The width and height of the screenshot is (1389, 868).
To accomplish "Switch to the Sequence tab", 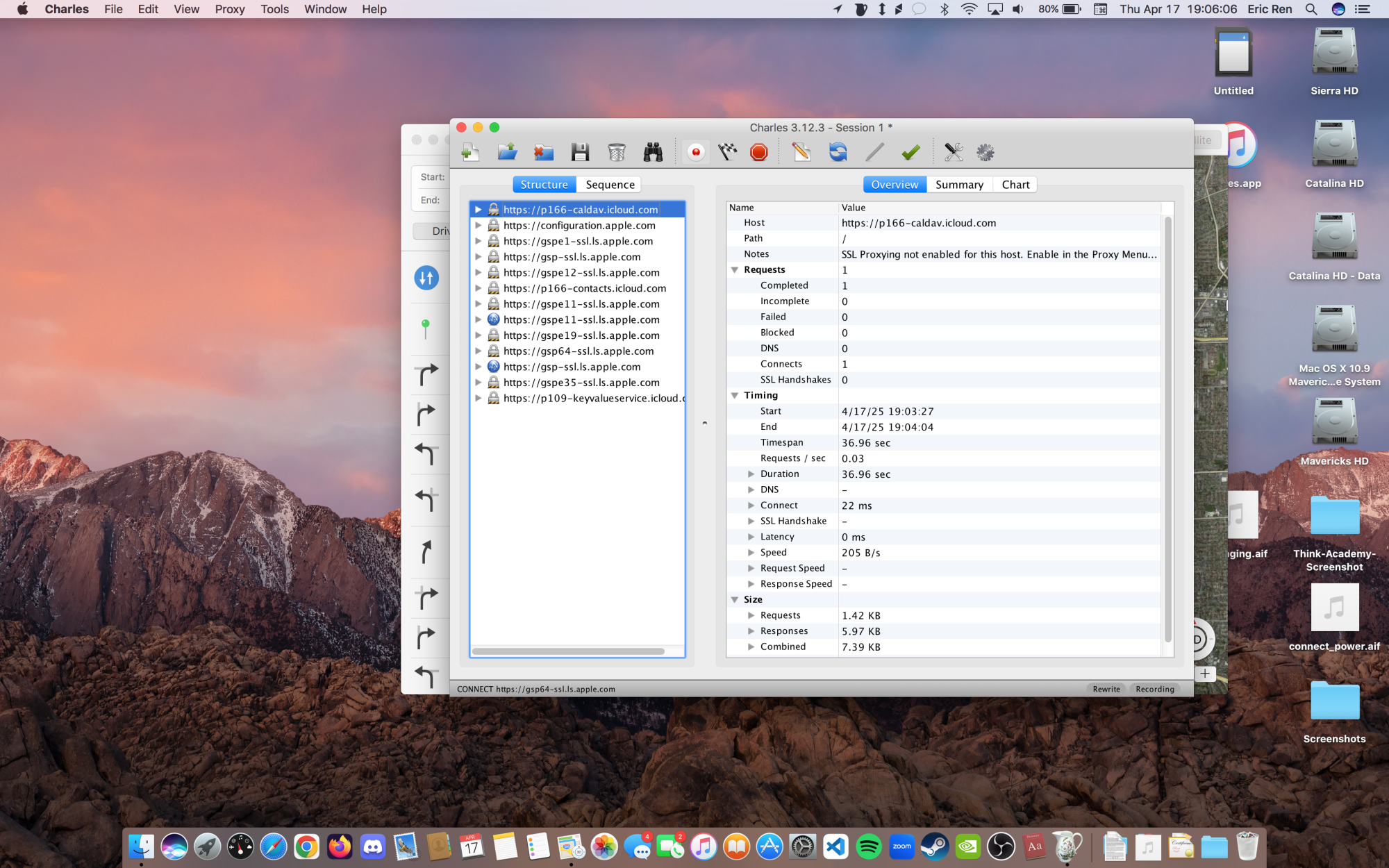I will coord(609,185).
